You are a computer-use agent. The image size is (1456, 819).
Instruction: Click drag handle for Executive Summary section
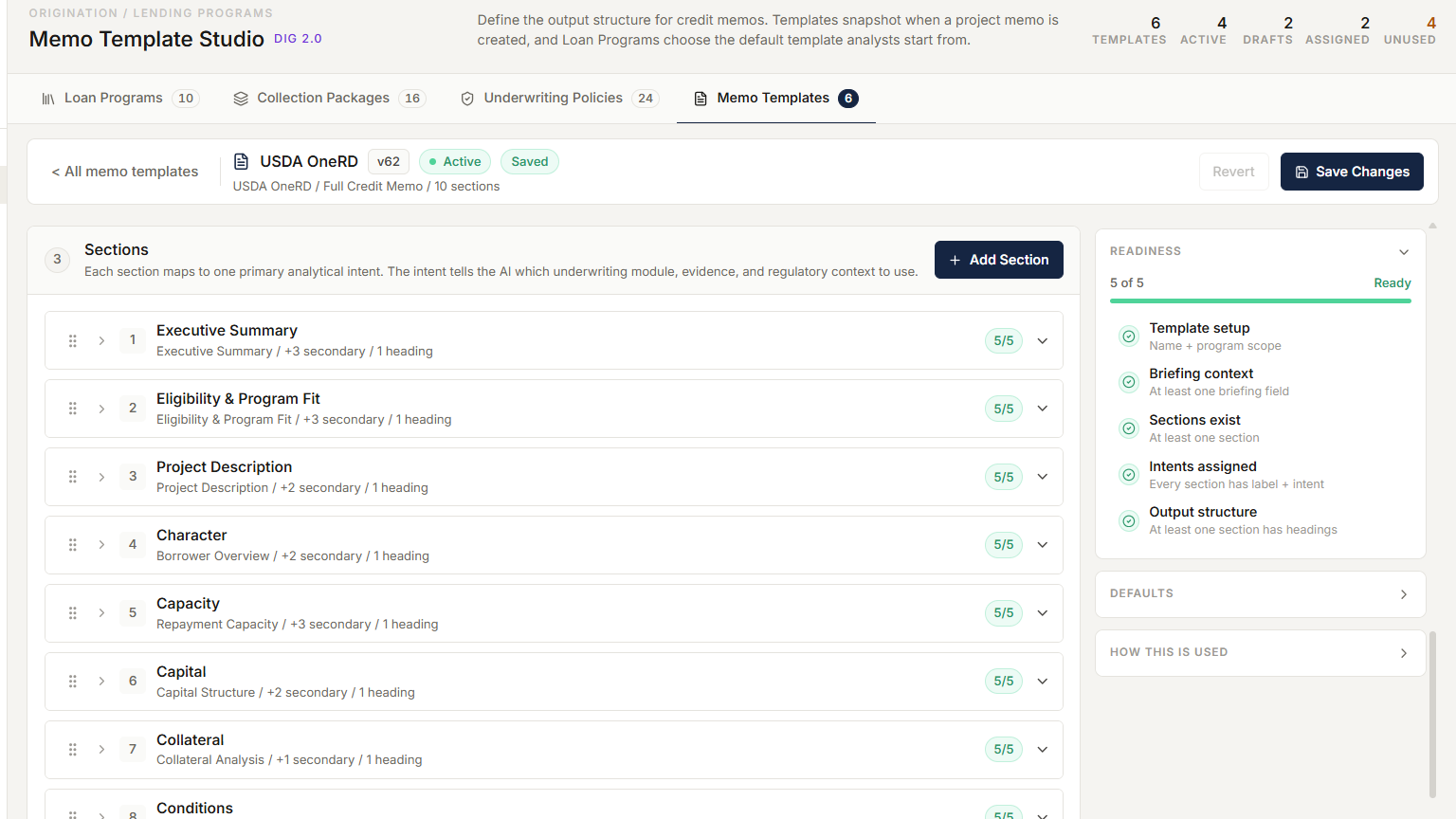click(x=72, y=340)
